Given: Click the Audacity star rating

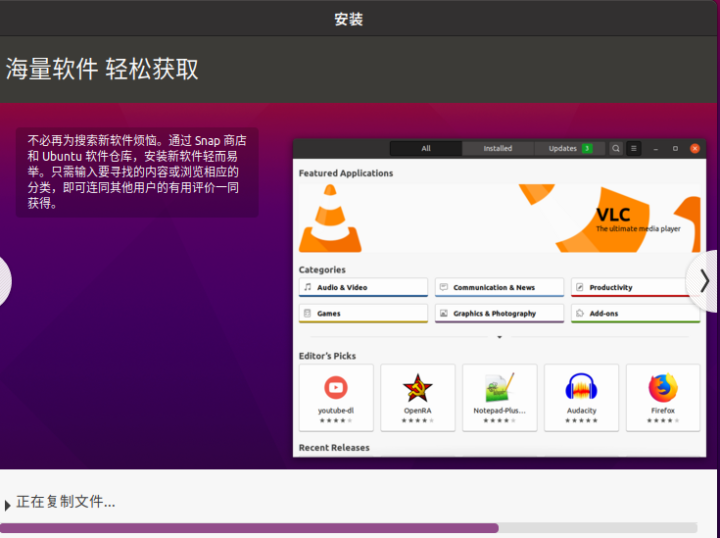Looking at the screenshot, I should [581, 420].
